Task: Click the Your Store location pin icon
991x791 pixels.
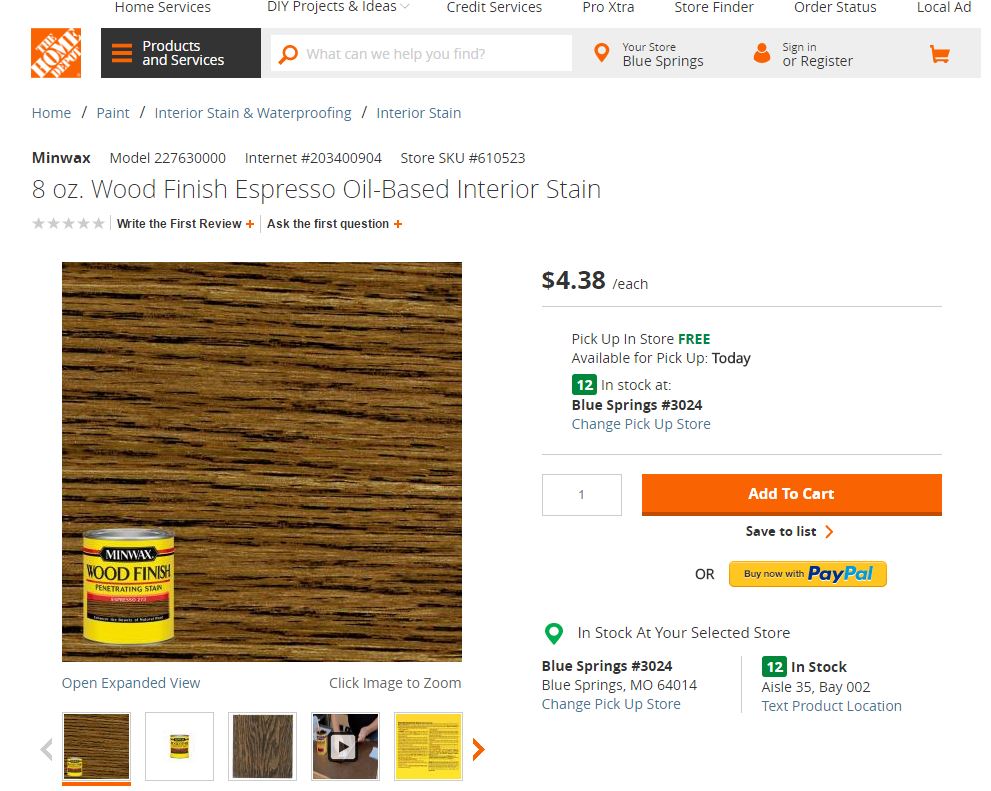Action: (x=602, y=53)
